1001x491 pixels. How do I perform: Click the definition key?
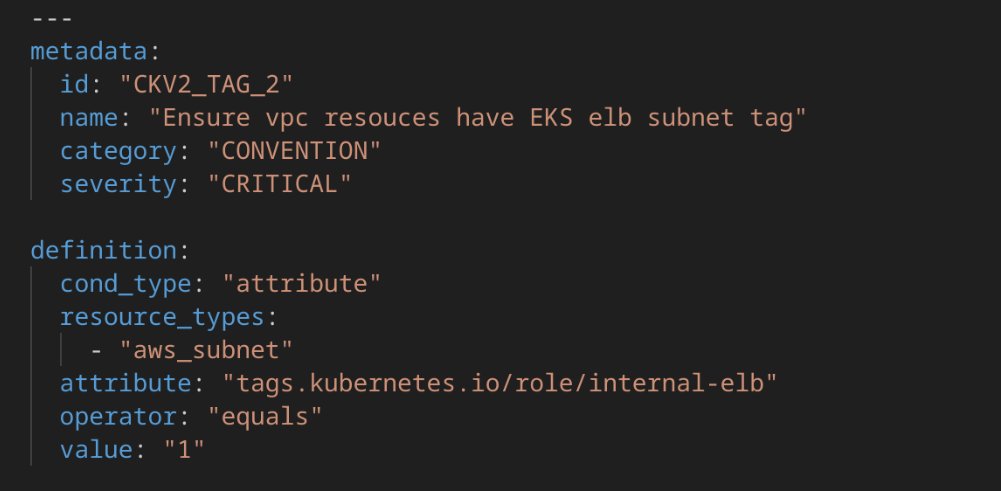point(103,250)
